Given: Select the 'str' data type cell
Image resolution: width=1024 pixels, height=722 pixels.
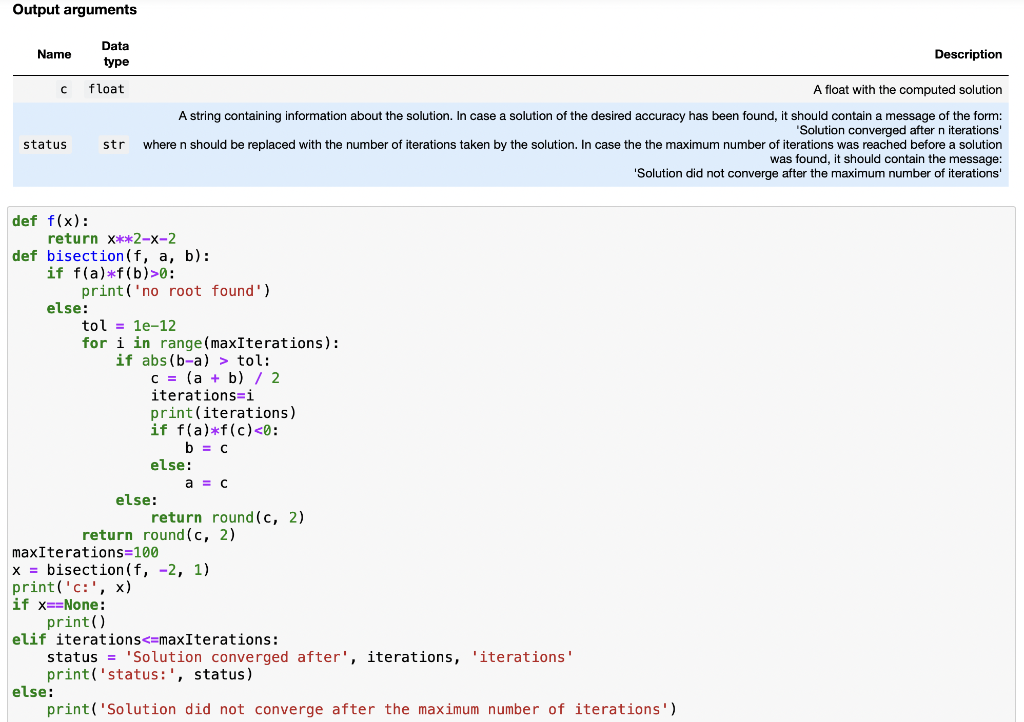Looking at the screenshot, I should (114, 144).
